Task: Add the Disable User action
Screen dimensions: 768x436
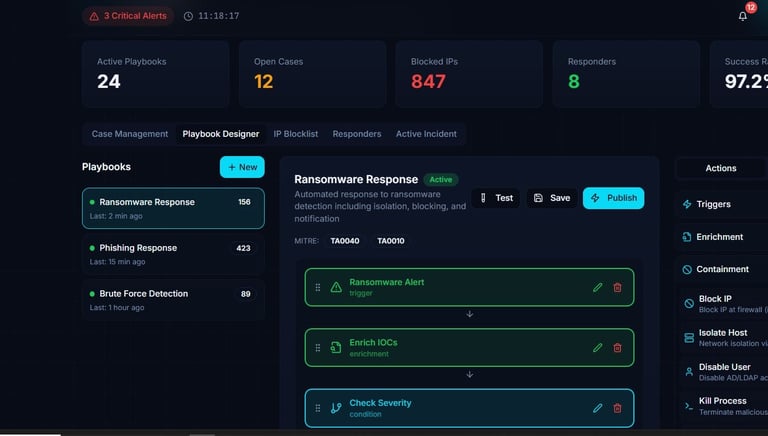Action: 724,372
